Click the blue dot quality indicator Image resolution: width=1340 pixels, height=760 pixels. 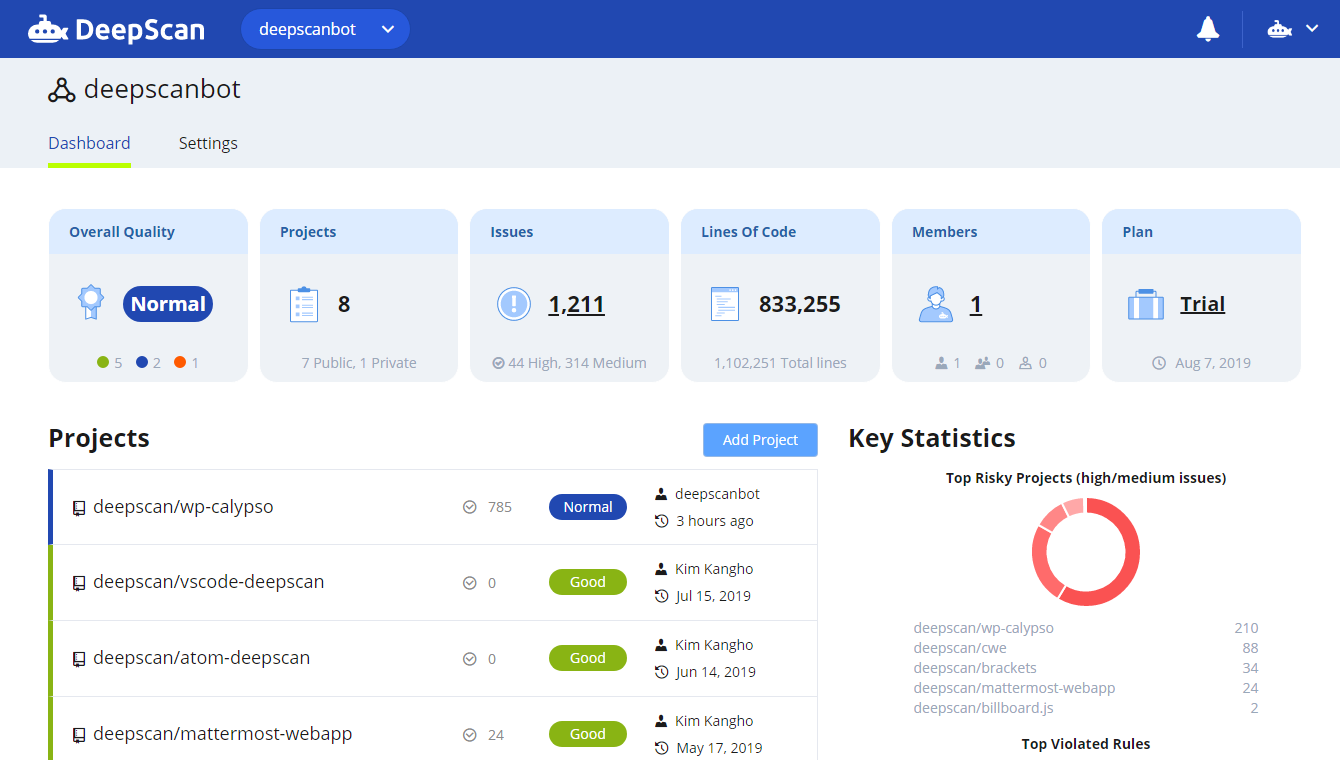coord(142,363)
